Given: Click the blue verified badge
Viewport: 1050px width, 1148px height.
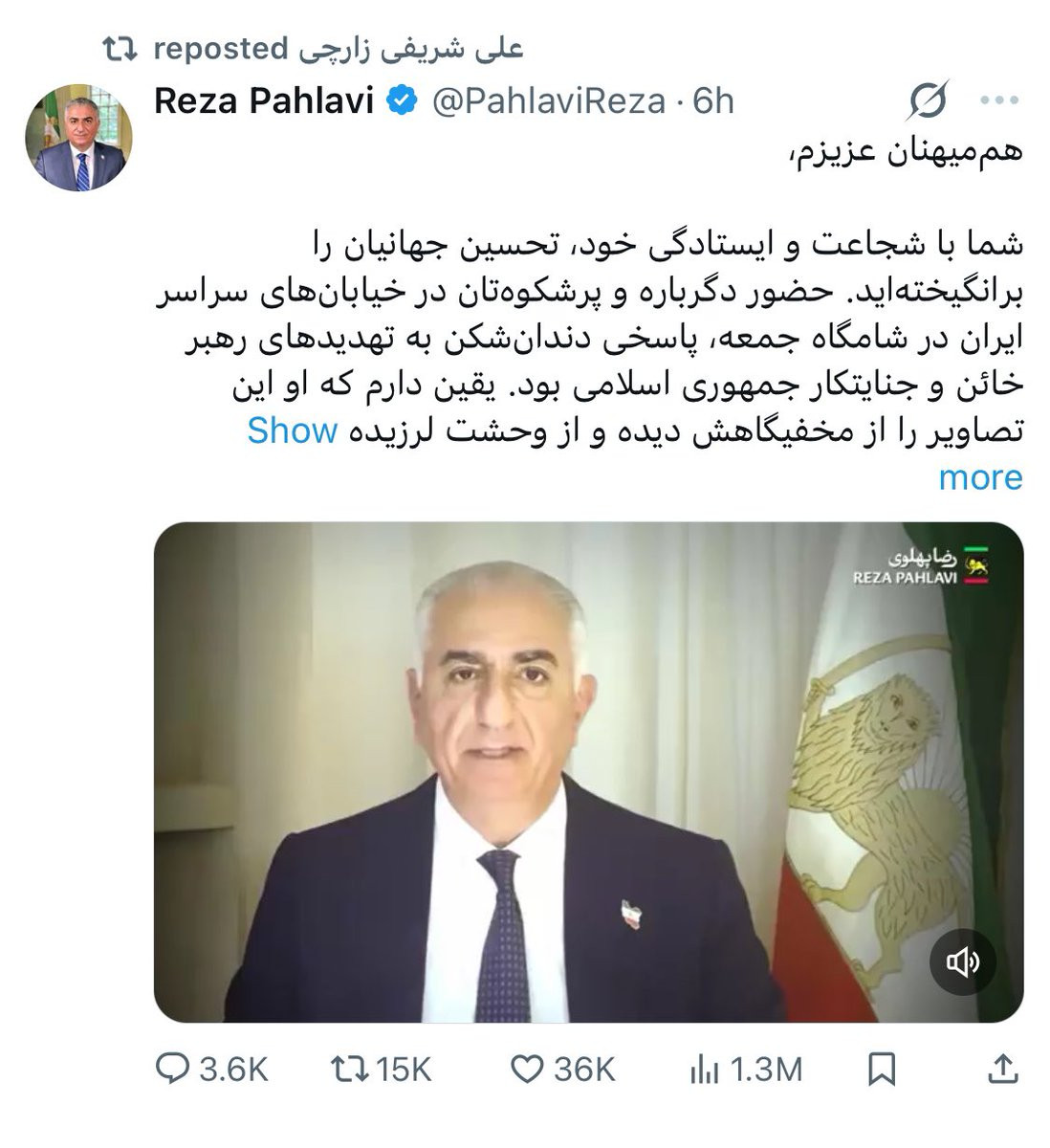Looking at the screenshot, I should (402, 99).
